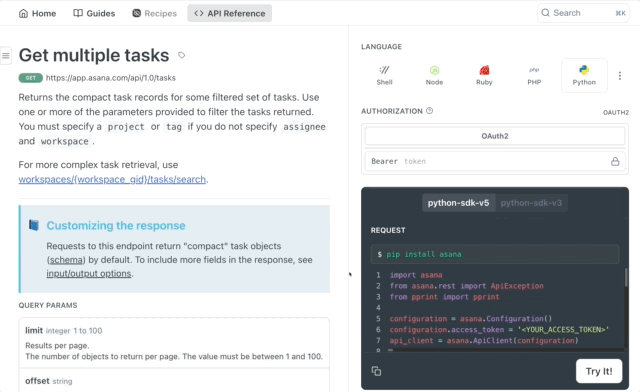Image resolution: width=640 pixels, height=392 pixels.
Task: Choose the PHP language icon
Action: click(x=534, y=76)
